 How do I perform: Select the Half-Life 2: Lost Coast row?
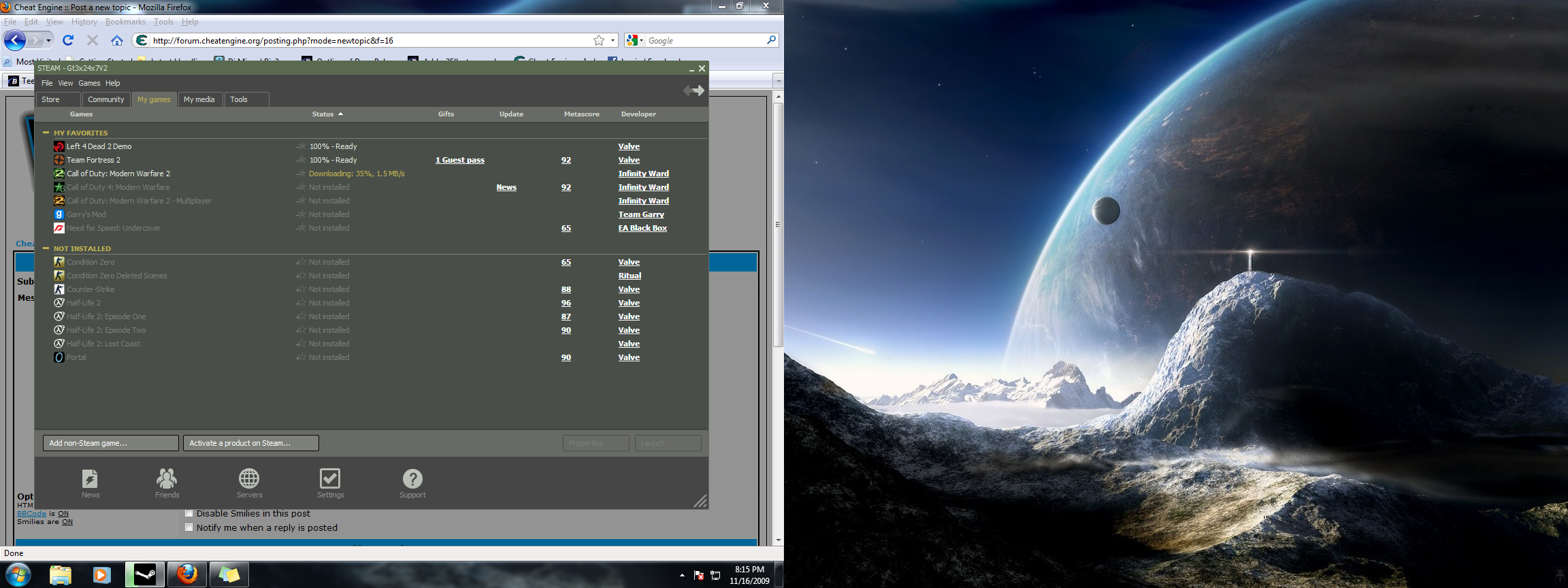tap(372, 344)
